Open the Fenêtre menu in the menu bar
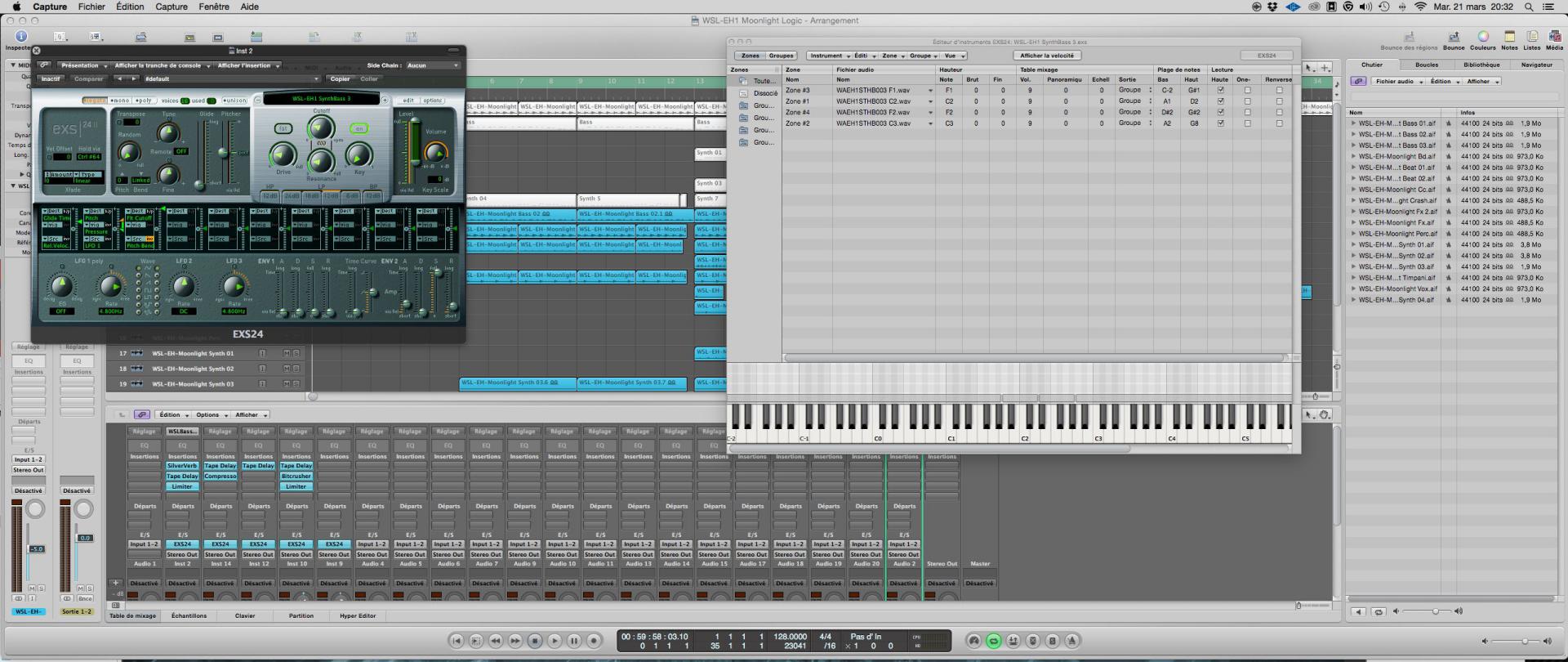The image size is (1568, 662). point(214,7)
